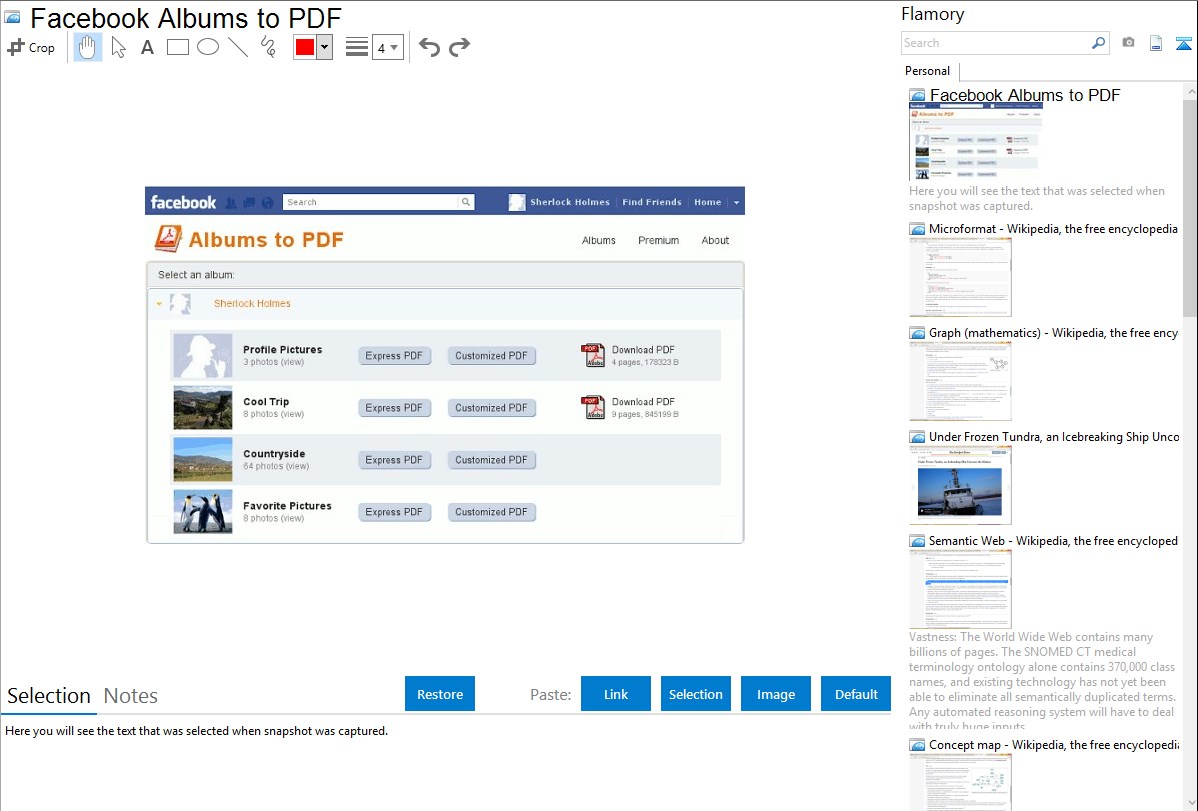Pick the straight line tool
Viewport: 1198px width, 811px height.
(x=238, y=47)
